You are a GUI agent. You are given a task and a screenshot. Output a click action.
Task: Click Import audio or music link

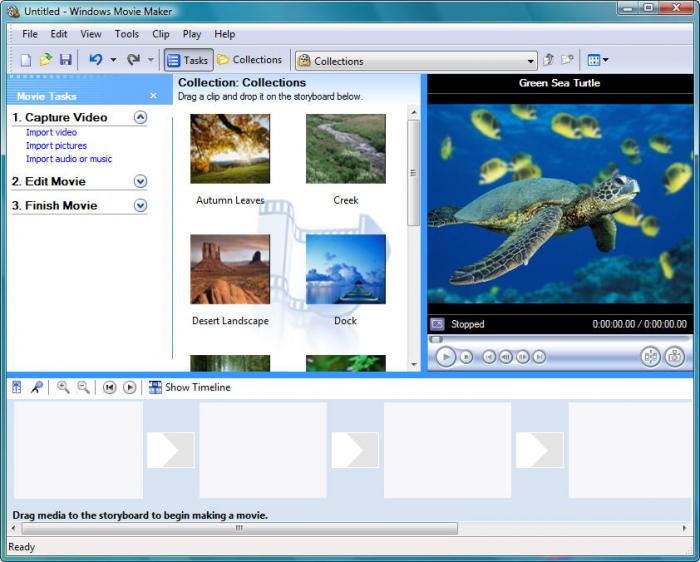pyautogui.click(x=69, y=159)
